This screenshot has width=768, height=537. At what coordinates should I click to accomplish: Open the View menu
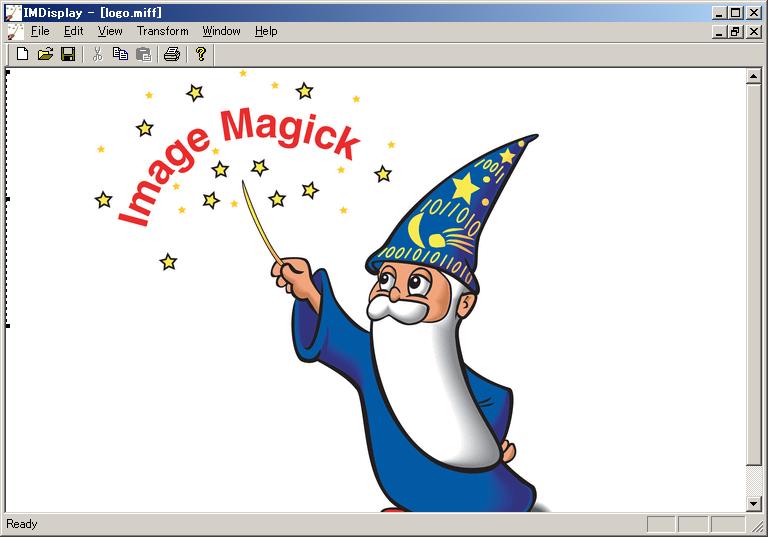pyautogui.click(x=110, y=31)
